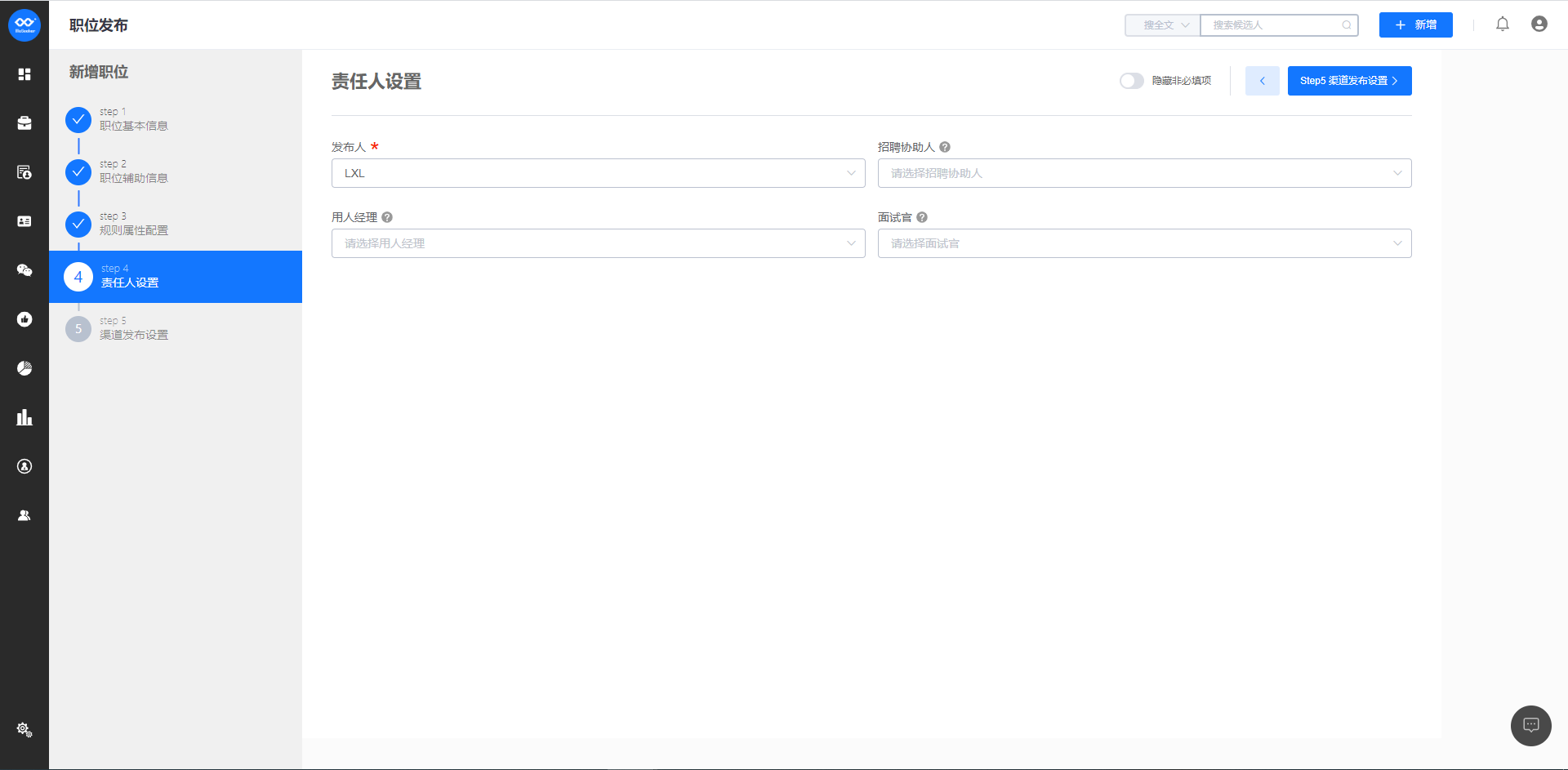The height and width of the screenshot is (770, 1568).
Task: Open the 面试官 dropdown
Action: tap(1144, 243)
